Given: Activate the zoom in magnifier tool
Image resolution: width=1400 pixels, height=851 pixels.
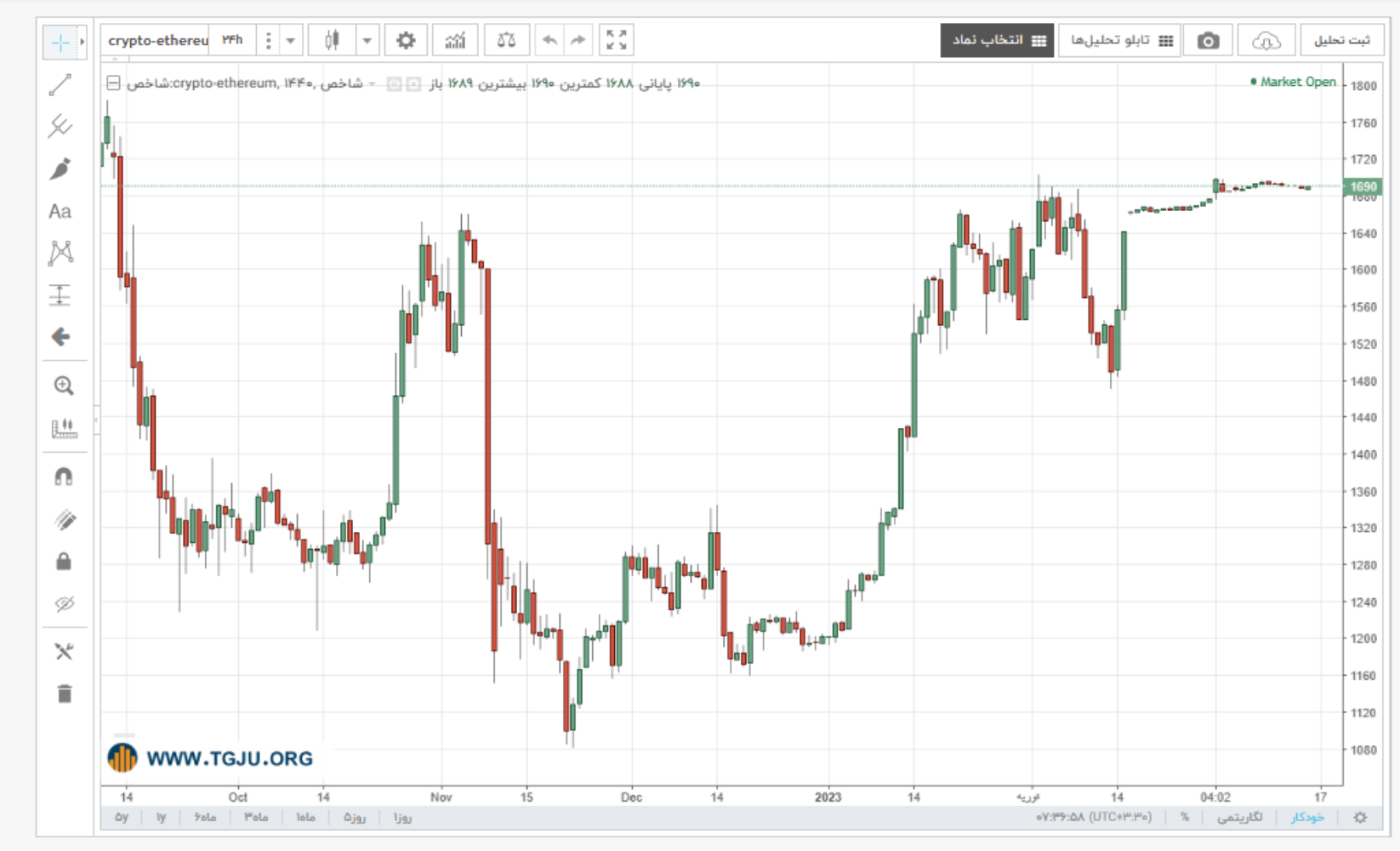Looking at the screenshot, I should click(64, 386).
